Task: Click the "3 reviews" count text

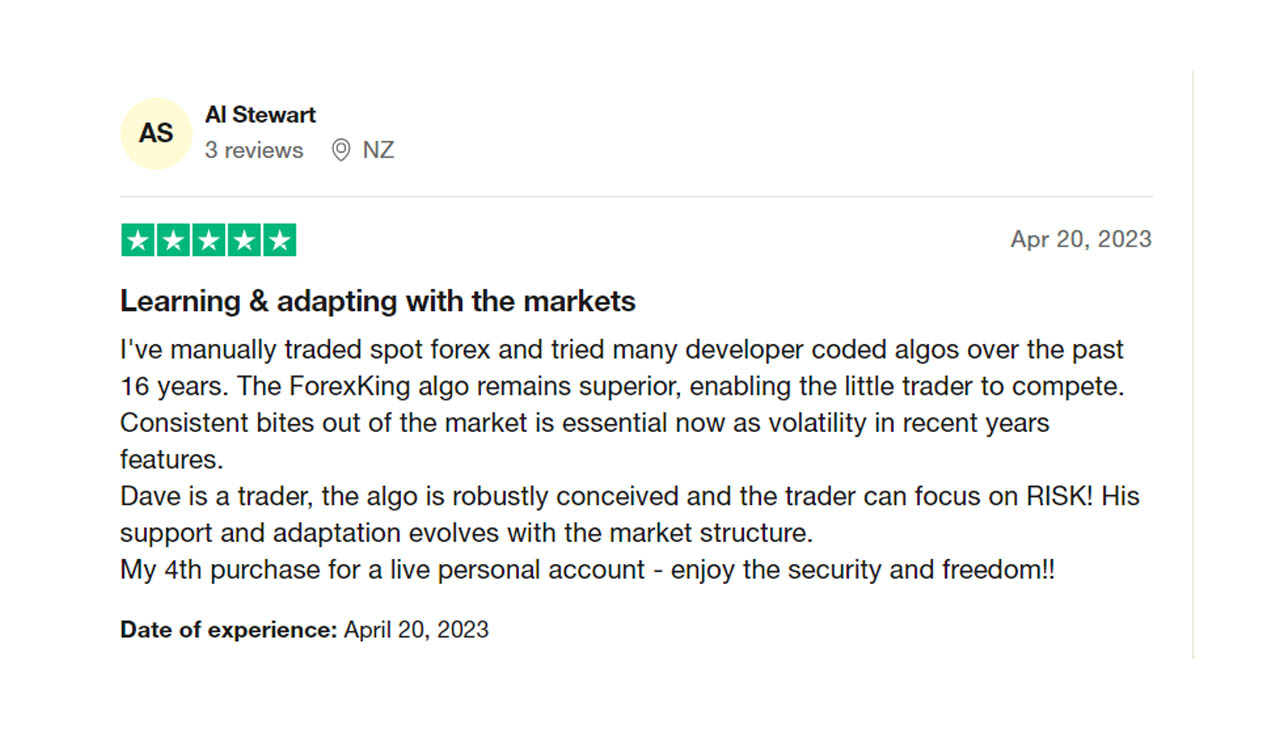Action: tap(254, 150)
